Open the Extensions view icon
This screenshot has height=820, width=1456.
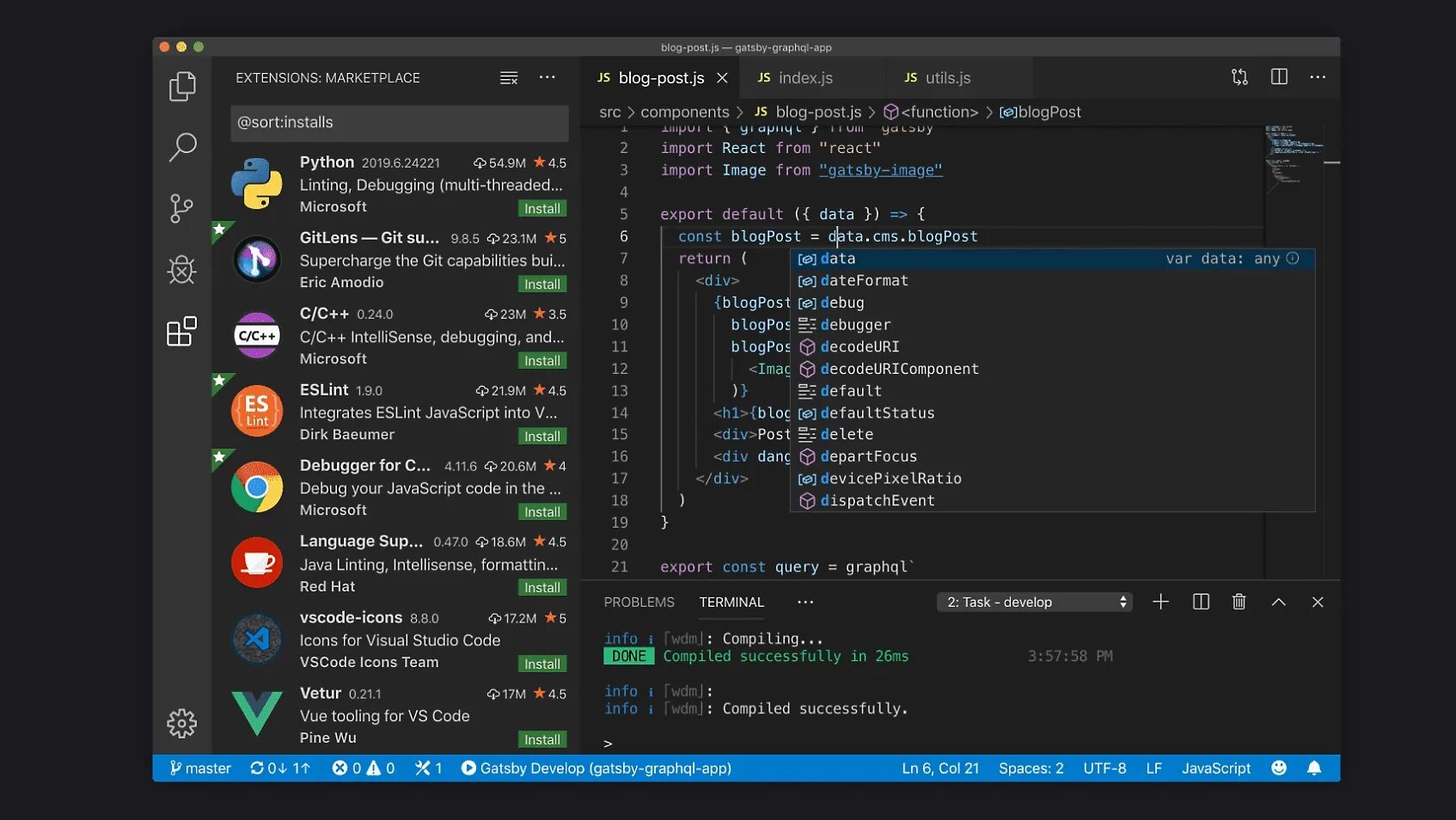tap(182, 331)
